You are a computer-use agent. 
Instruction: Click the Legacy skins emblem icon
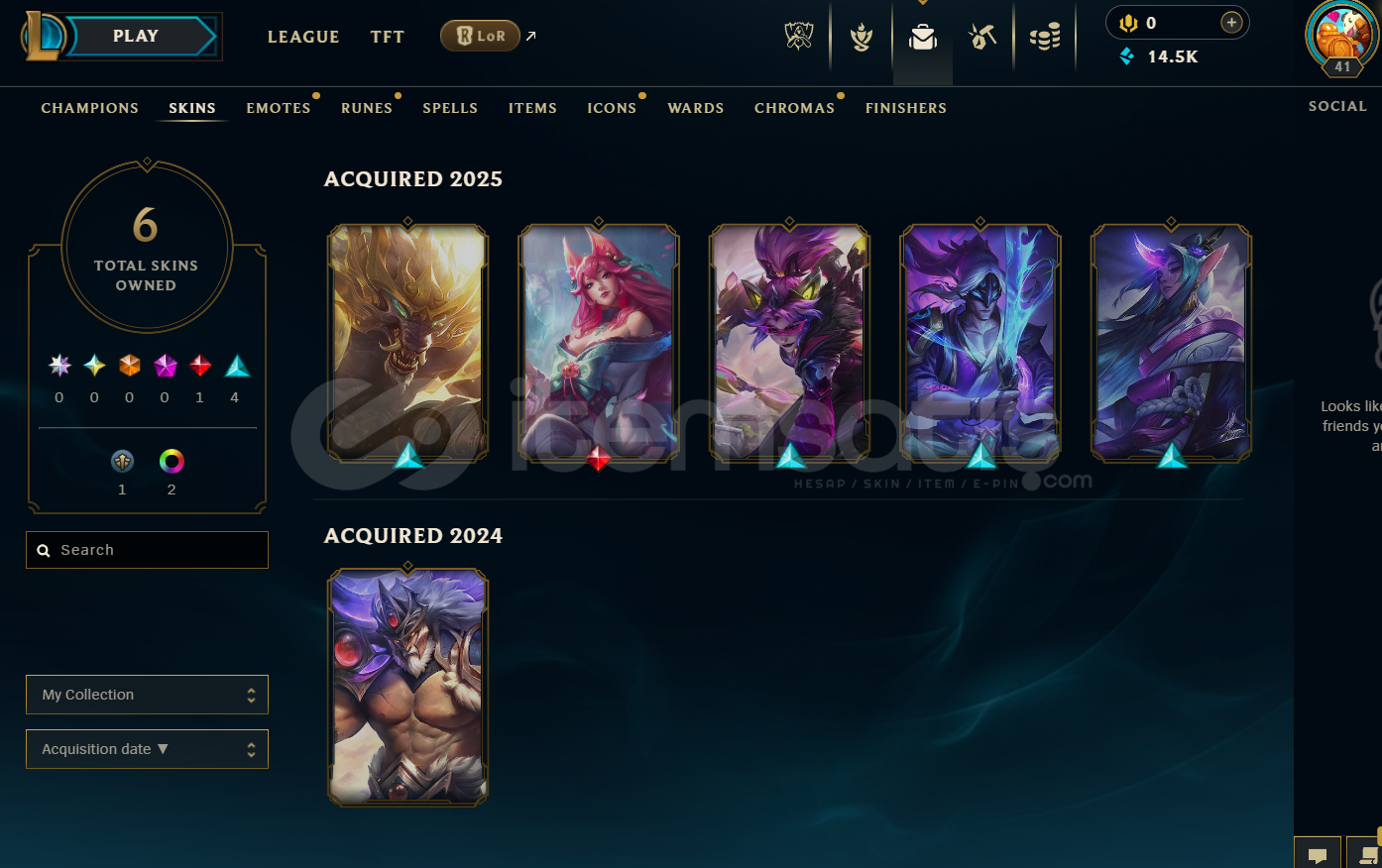tap(122, 461)
